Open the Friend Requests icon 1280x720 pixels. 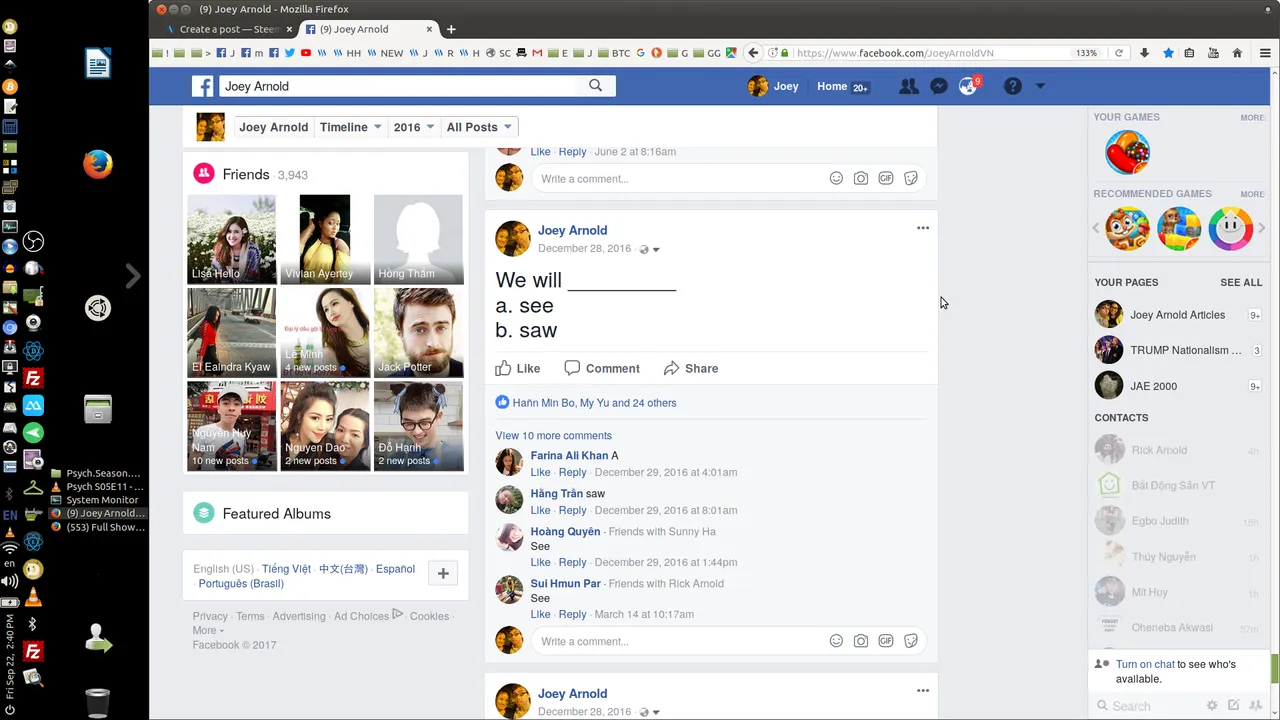click(908, 87)
